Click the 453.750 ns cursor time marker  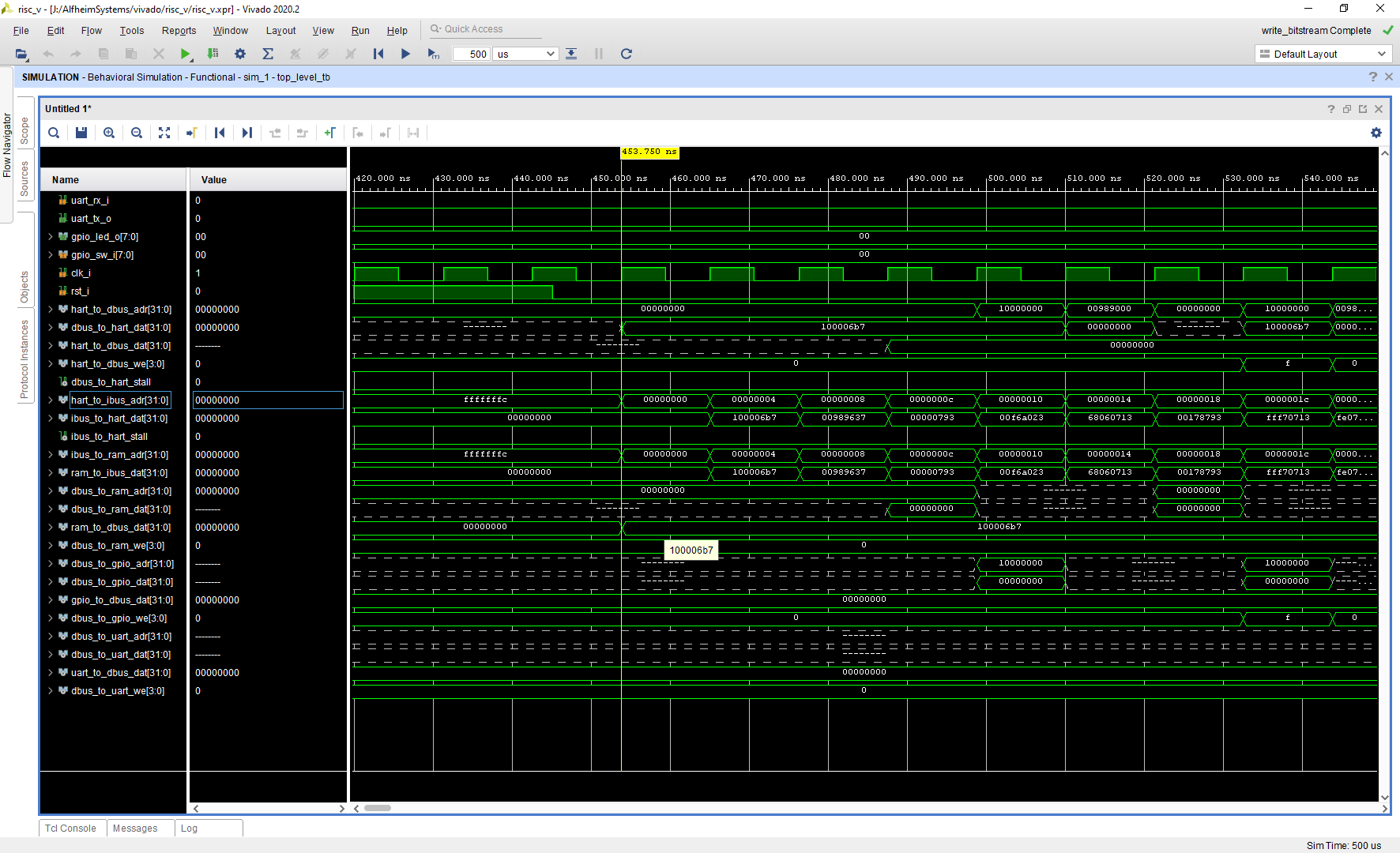click(649, 152)
